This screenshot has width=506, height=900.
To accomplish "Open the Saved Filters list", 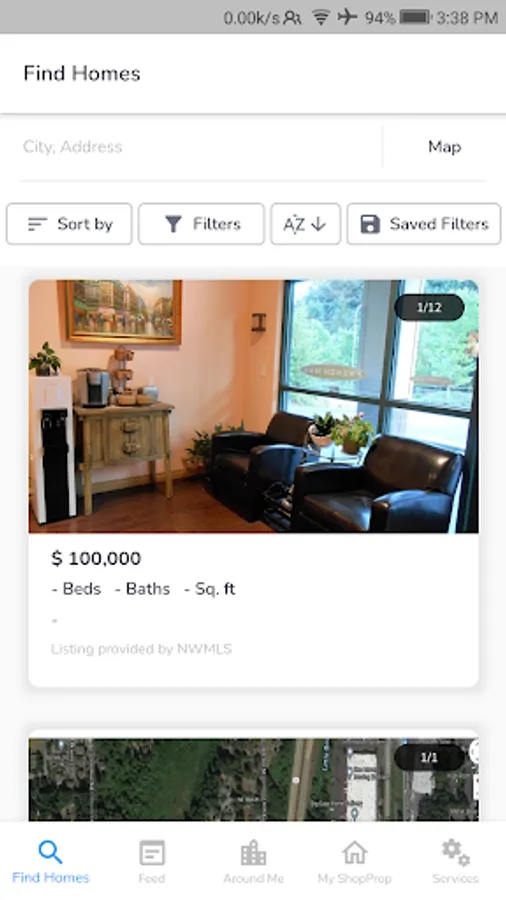I will [x=423, y=224].
